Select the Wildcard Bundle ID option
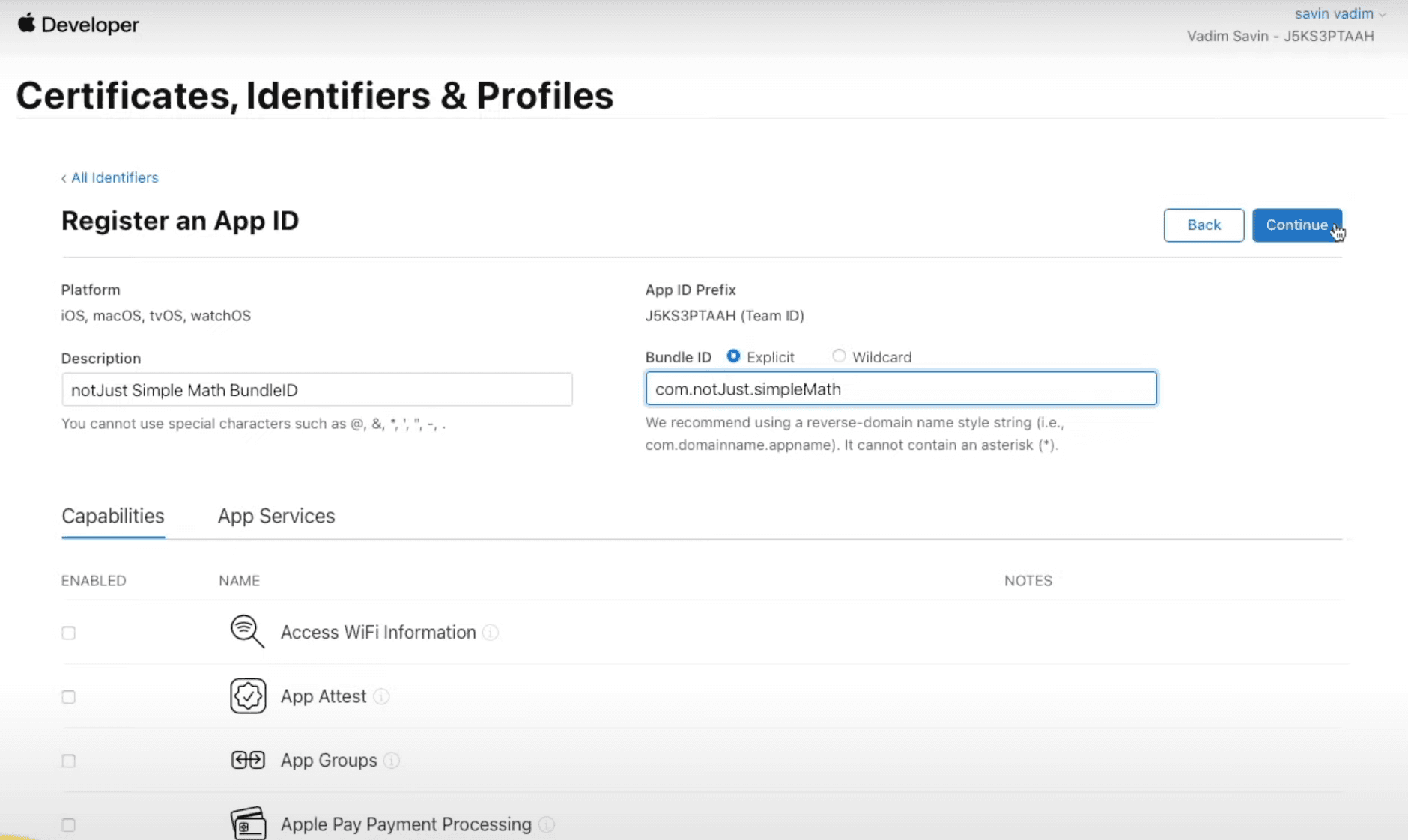The height and width of the screenshot is (840, 1408). (x=839, y=356)
